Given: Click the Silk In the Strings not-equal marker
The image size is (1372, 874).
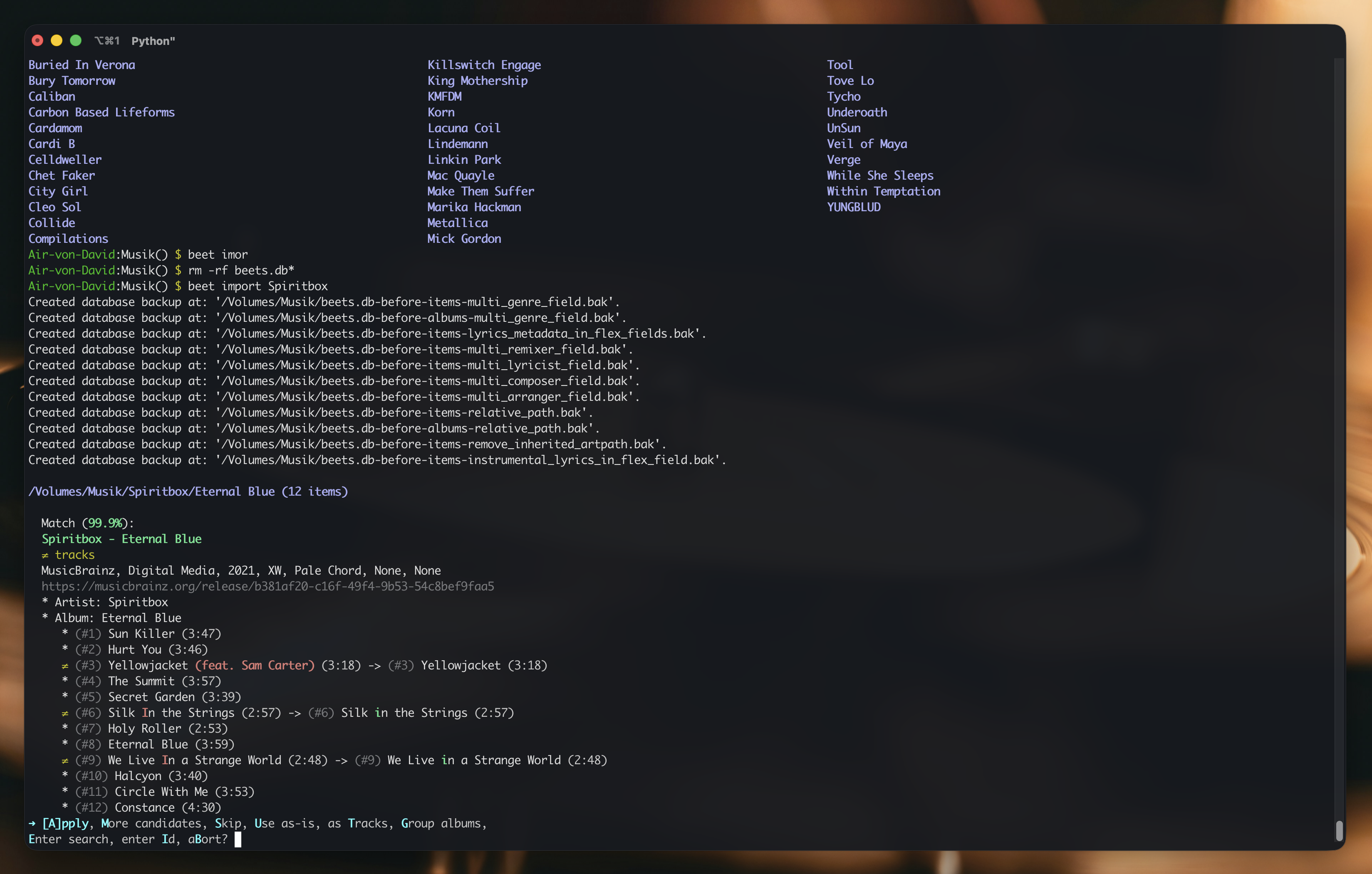Looking at the screenshot, I should pos(65,713).
